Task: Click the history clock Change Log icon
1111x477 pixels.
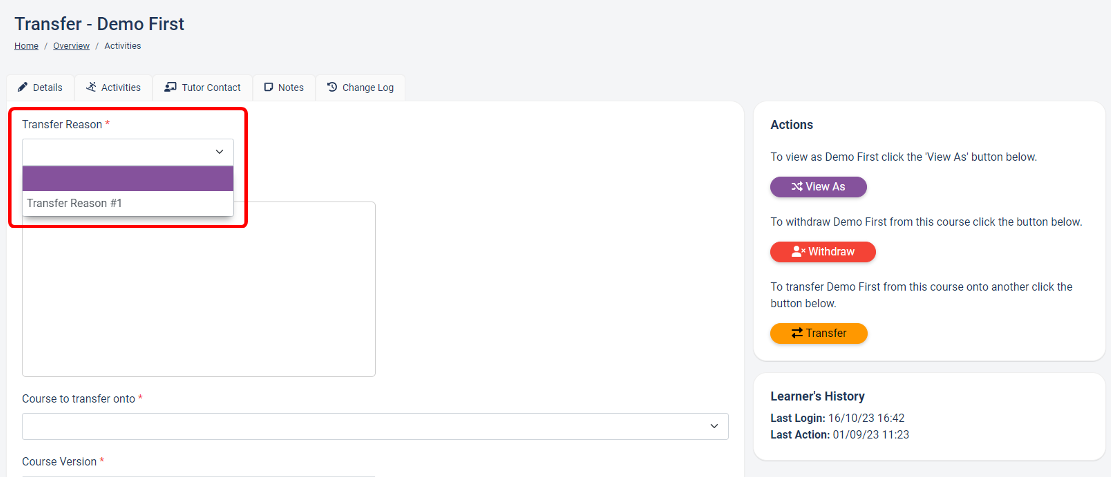Action: (x=332, y=88)
